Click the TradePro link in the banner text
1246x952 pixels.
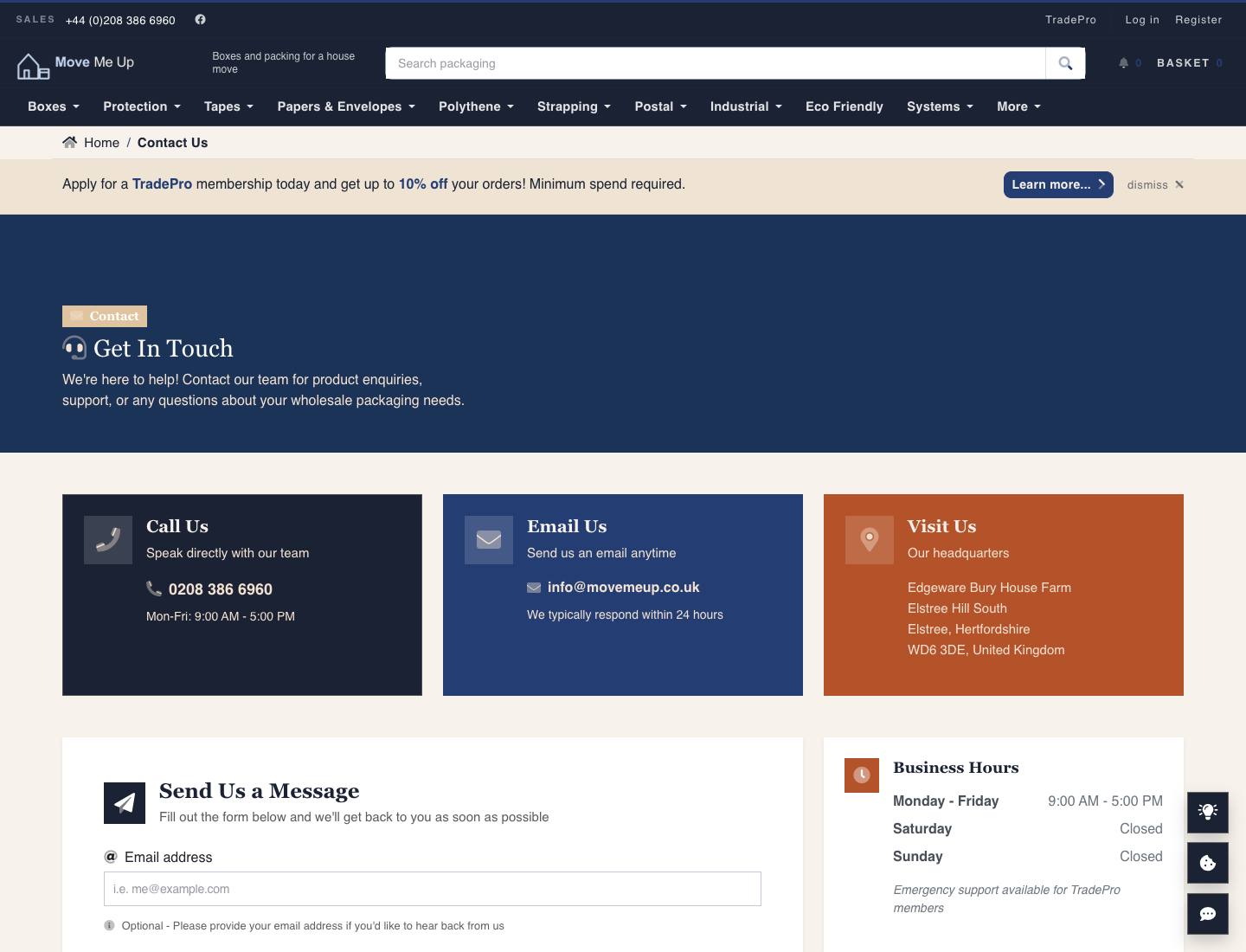click(x=162, y=184)
